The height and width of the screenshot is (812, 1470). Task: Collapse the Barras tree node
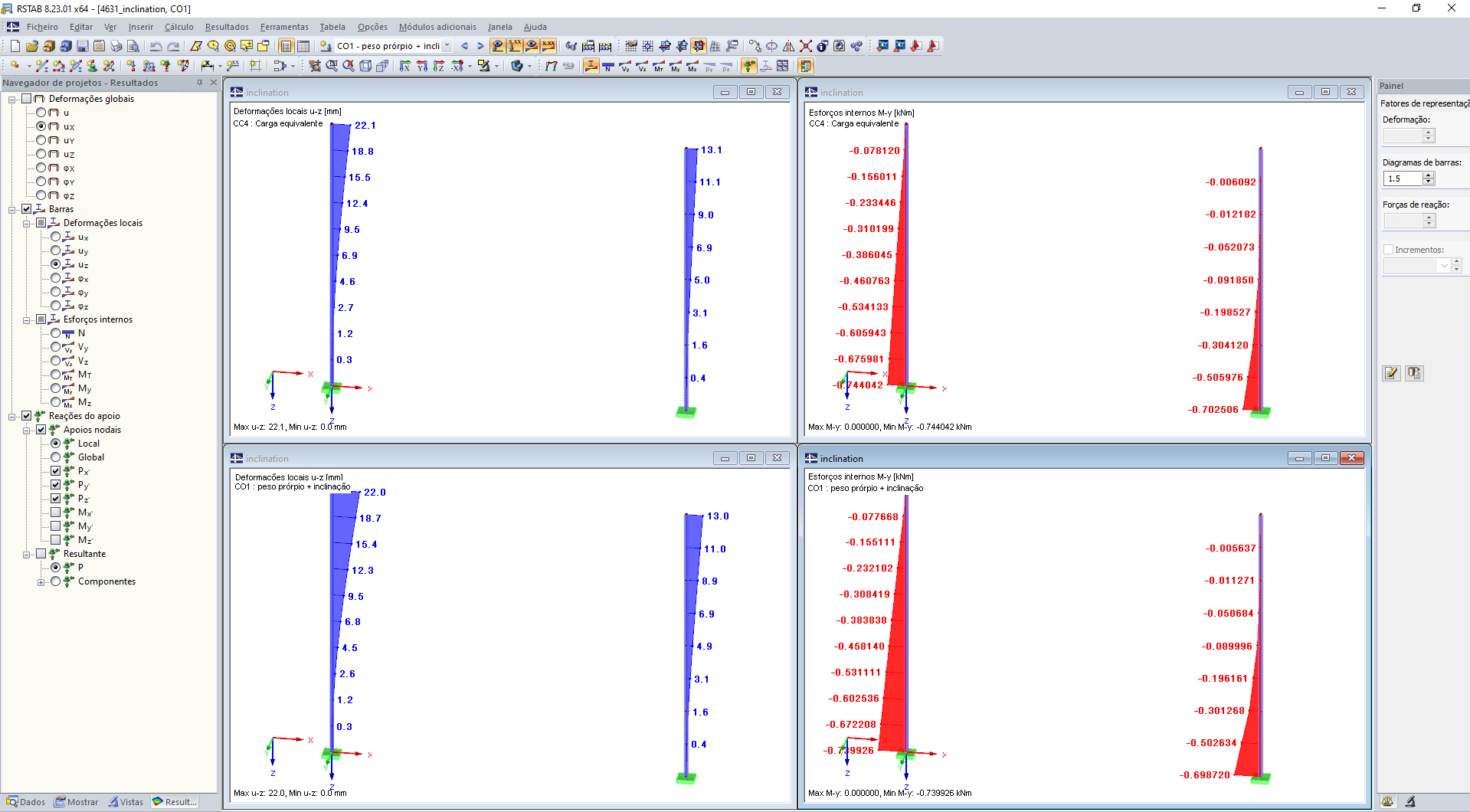point(12,210)
